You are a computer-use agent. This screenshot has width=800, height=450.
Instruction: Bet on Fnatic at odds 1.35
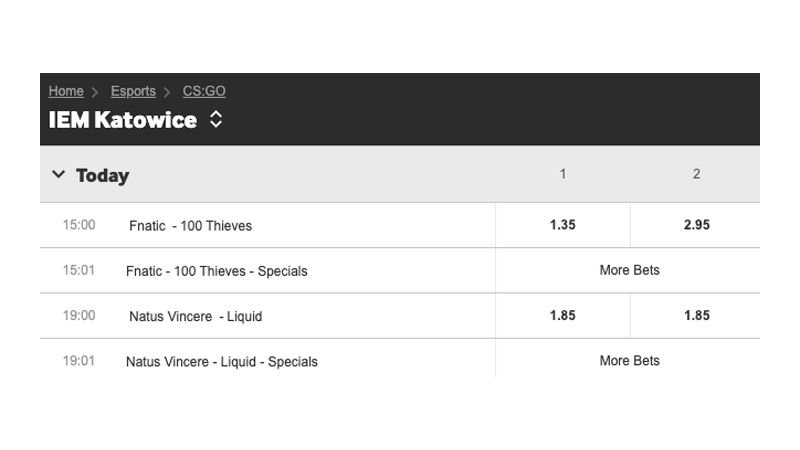pyautogui.click(x=562, y=225)
